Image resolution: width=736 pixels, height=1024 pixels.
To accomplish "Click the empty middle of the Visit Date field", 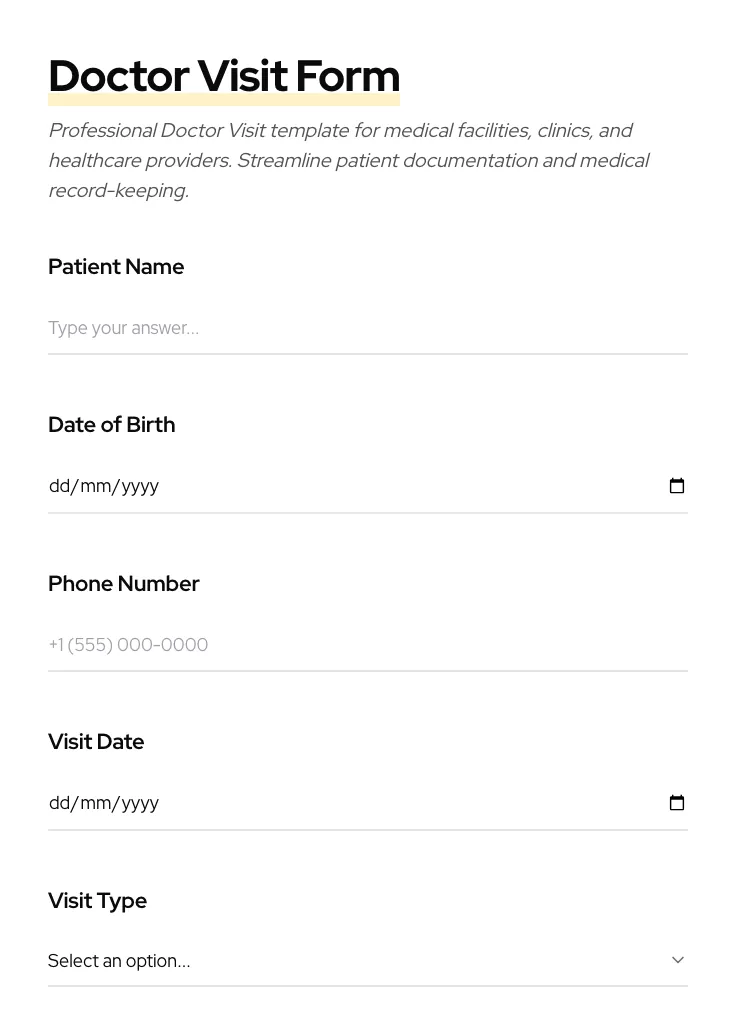I will click(x=400, y=803).
